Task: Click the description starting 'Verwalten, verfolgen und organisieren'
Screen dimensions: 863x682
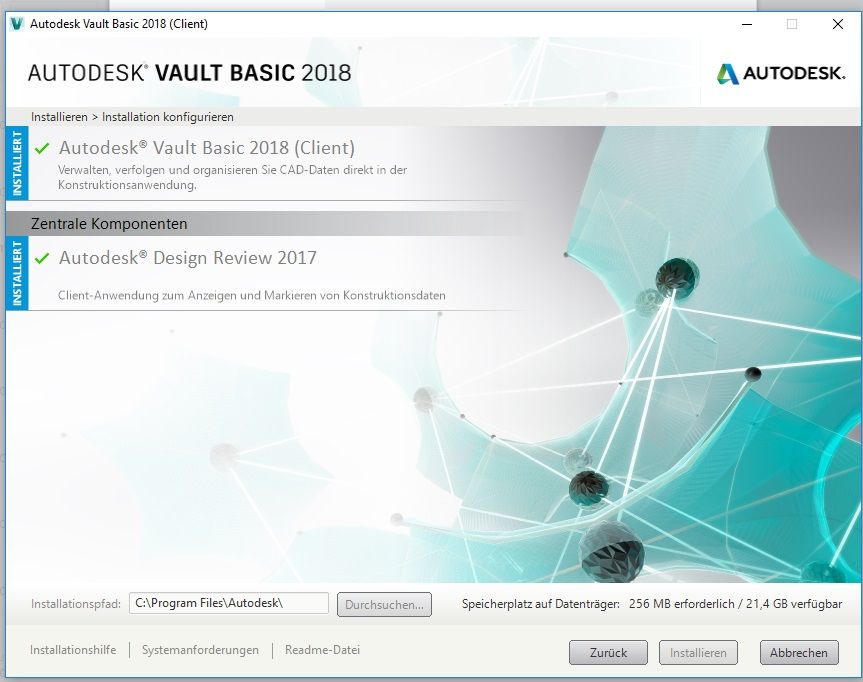Action: point(232,177)
